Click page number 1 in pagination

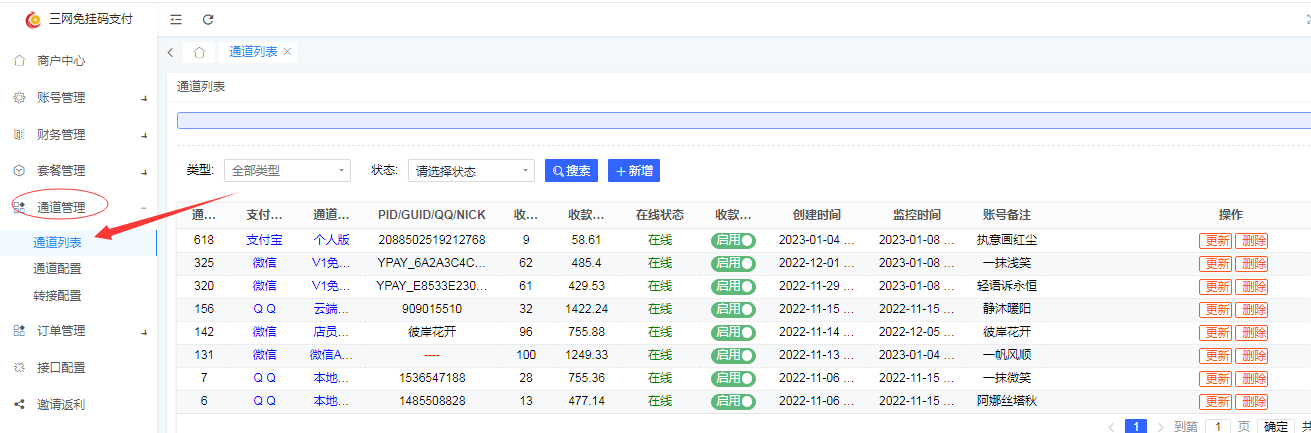pyautogui.click(x=1136, y=427)
